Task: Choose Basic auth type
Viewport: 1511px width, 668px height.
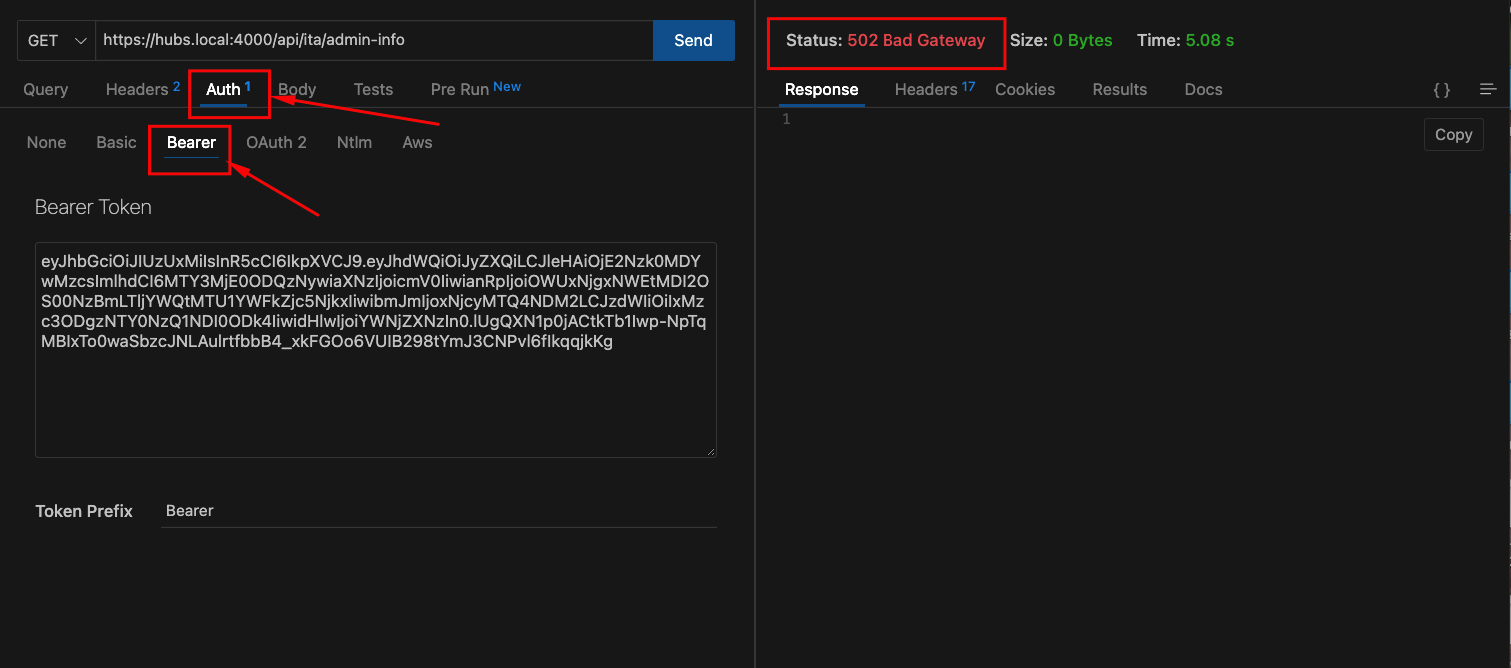Action: (116, 142)
